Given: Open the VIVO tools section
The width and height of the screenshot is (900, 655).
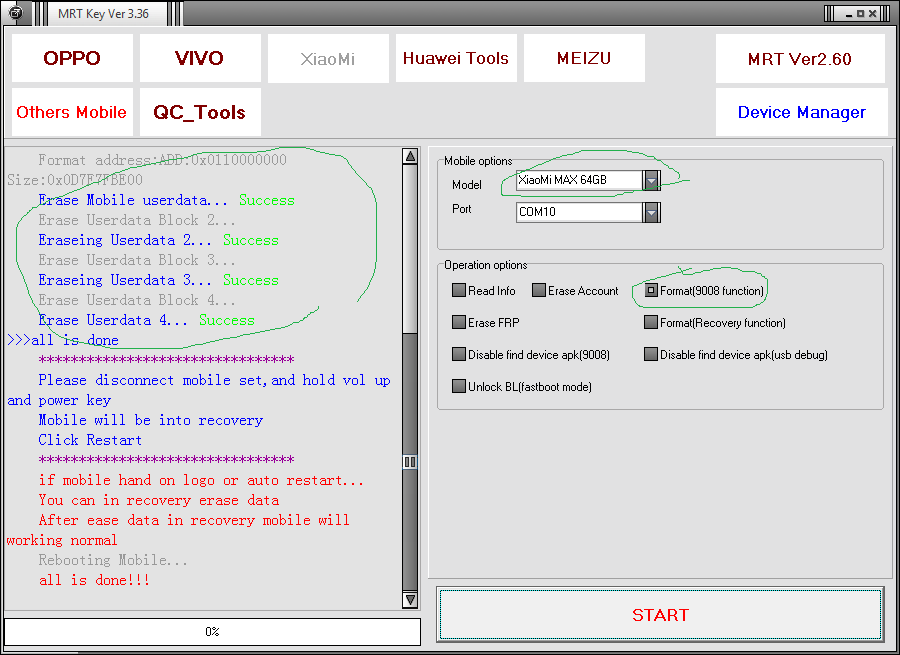Looking at the screenshot, I should [x=200, y=58].
